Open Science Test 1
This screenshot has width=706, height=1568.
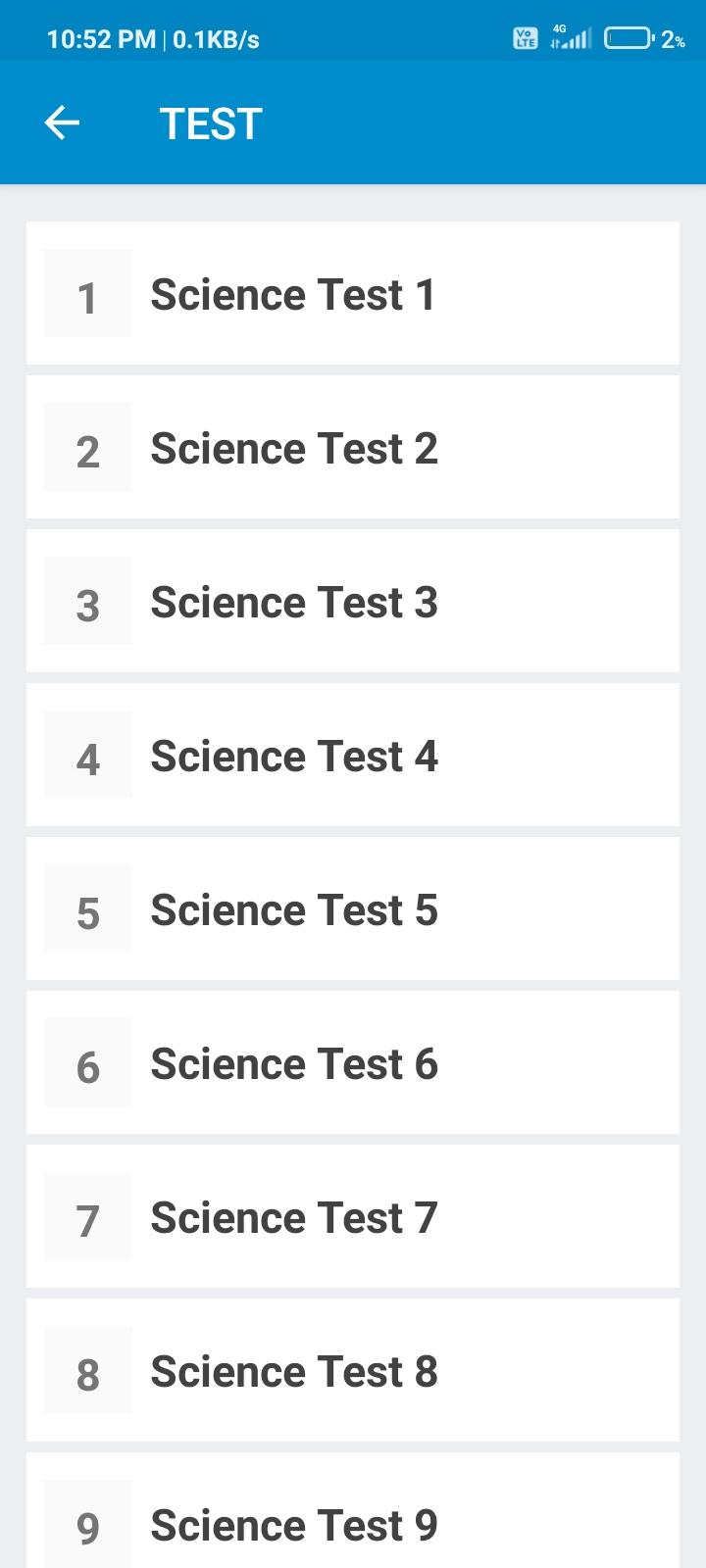click(x=353, y=294)
